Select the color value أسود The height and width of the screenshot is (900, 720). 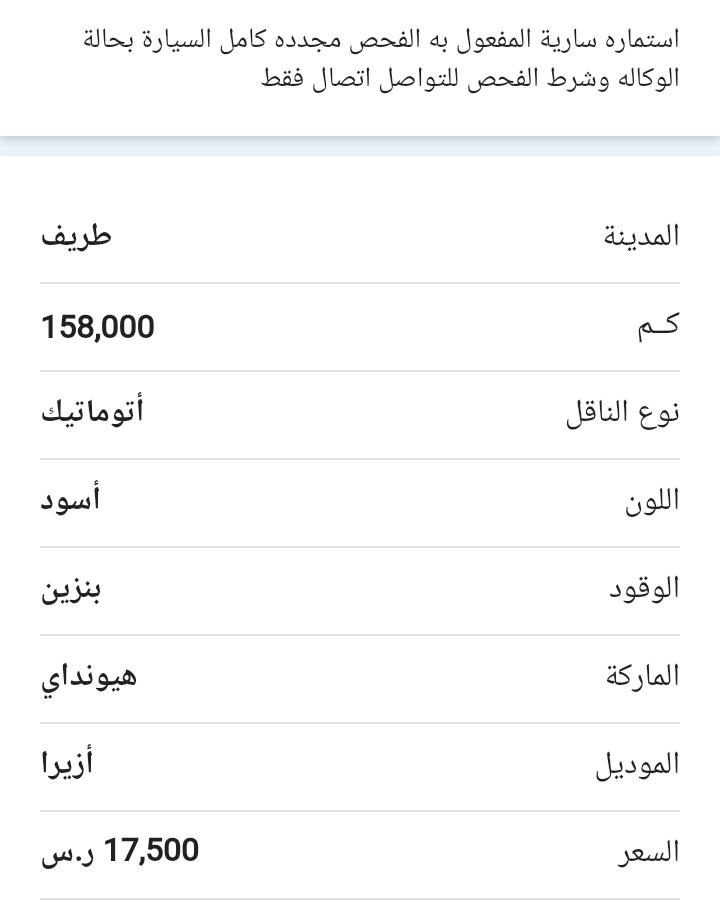tap(71, 498)
